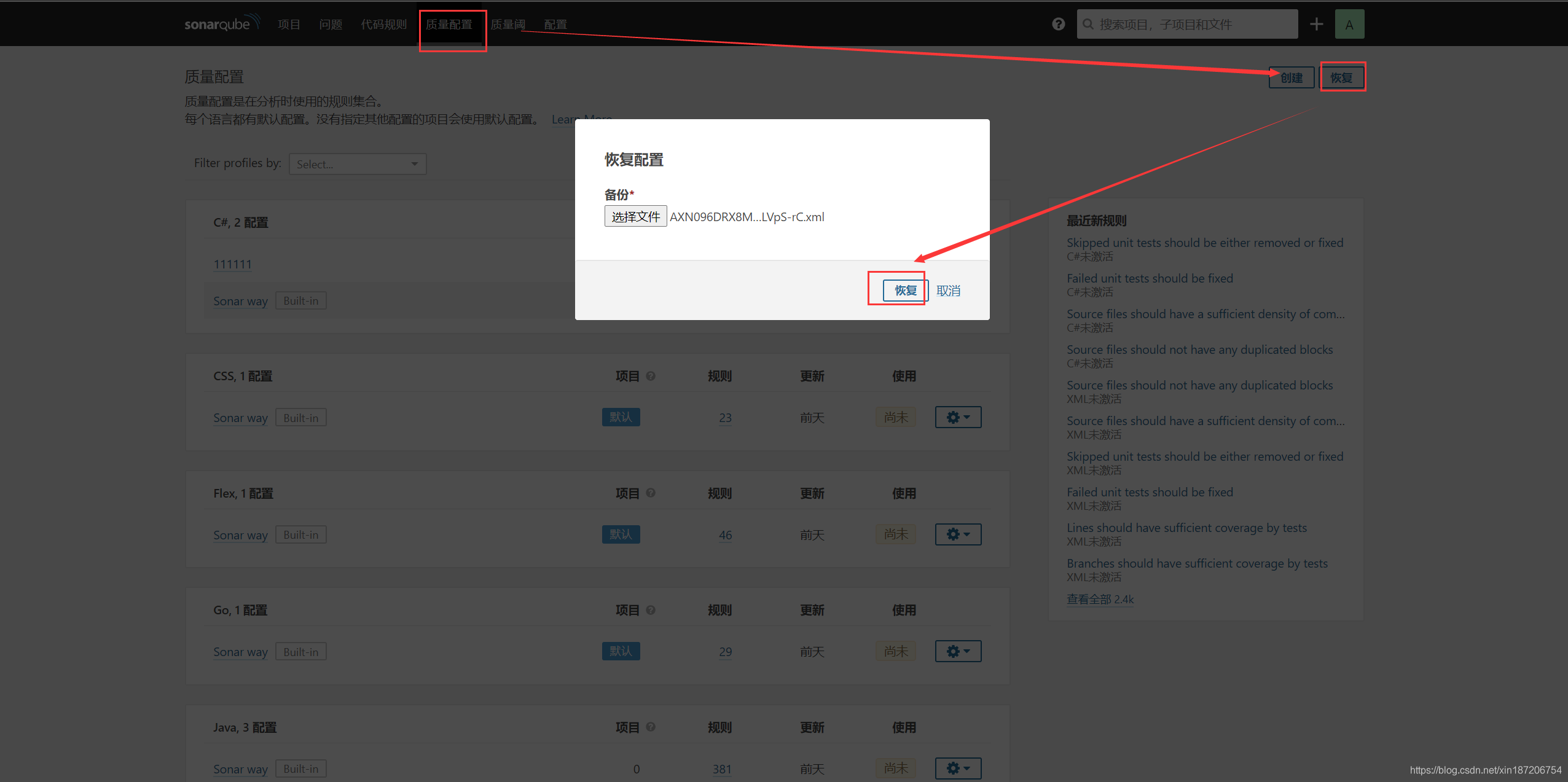Image resolution: width=1568 pixels, height=782 pixels.
Task: Click the 创建 button at top right
Action: tap(1292, 78)
